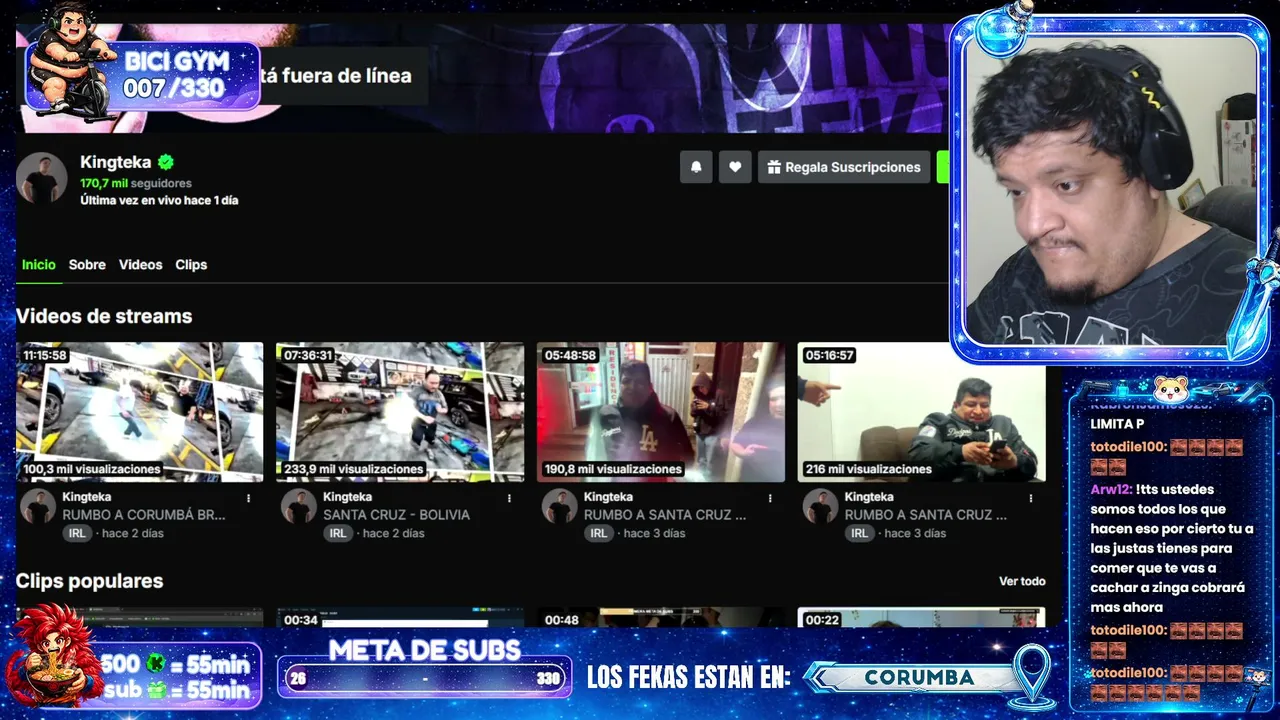Viewport: 1280px width, 720px height.
Task: Play the 07:36:31 stream video thumbnail
Action: (400, 412)
